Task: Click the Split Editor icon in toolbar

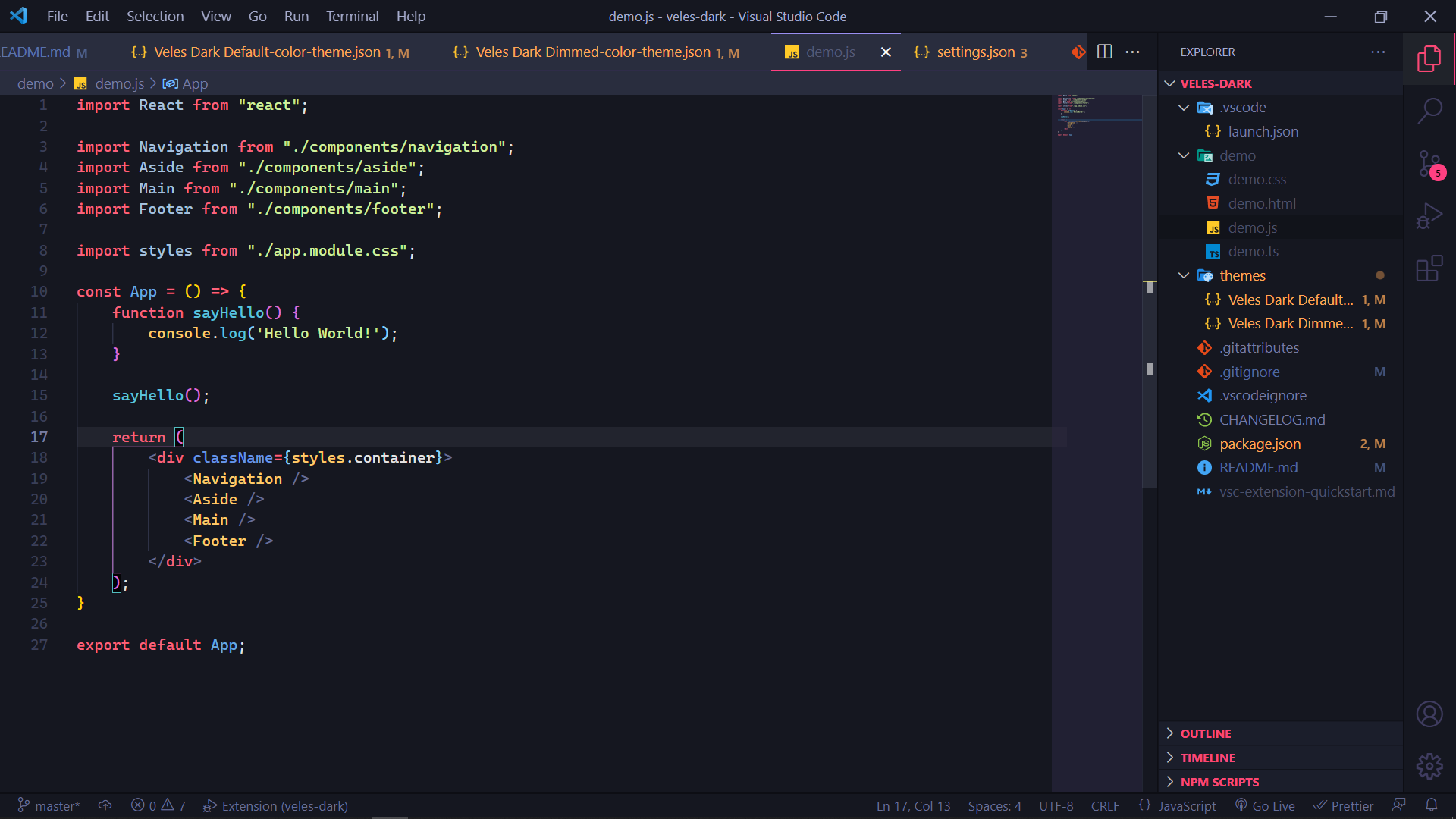Action: pos(1104,52)
